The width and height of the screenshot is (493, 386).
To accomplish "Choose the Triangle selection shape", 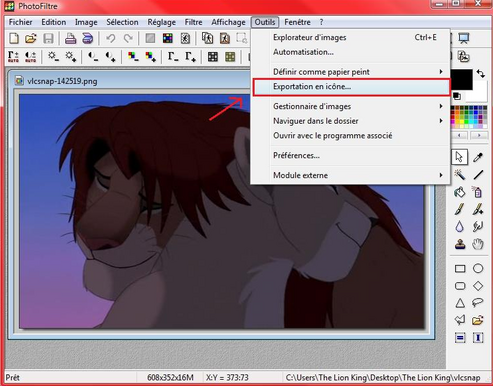I will coord(460,303).
